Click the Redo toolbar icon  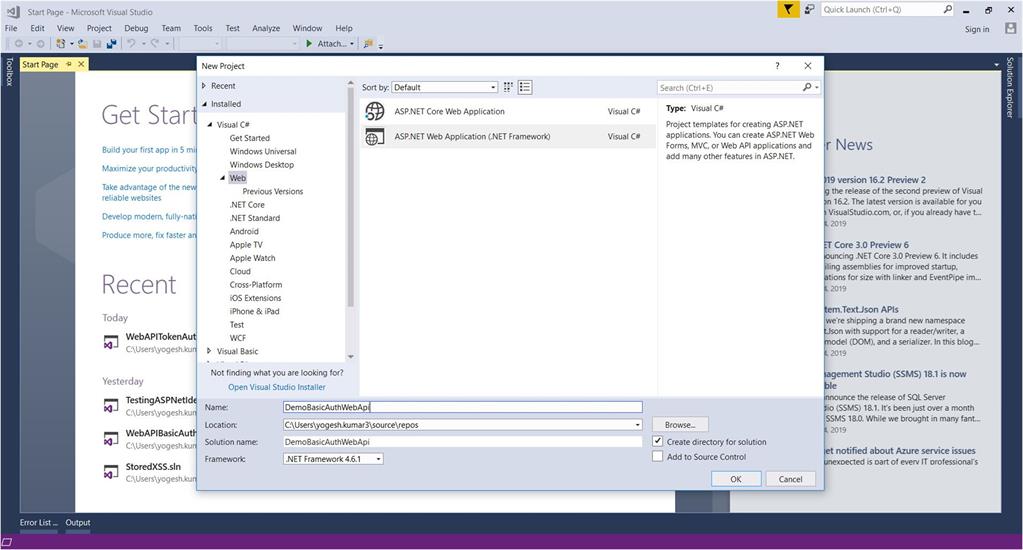point(155,44)
